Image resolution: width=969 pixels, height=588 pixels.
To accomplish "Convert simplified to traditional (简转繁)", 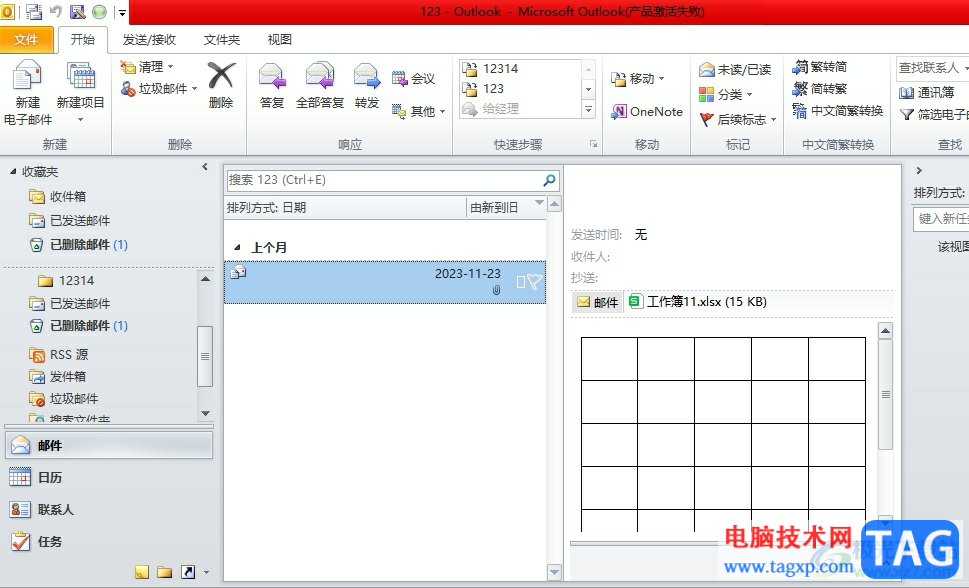I will (x=819, y=89).
